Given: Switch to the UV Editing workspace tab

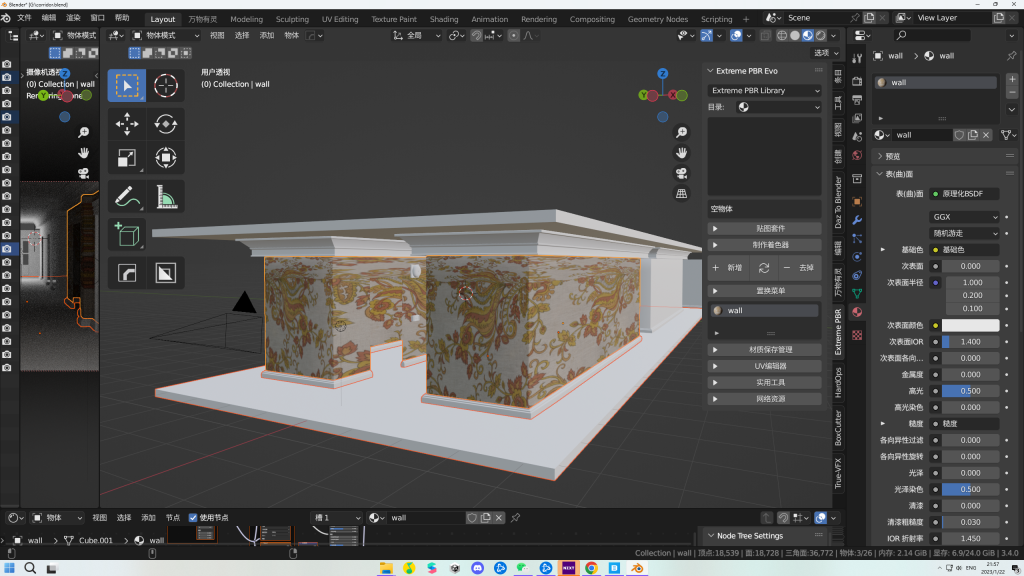Looking at the screenshot, I should pos(340,19).
